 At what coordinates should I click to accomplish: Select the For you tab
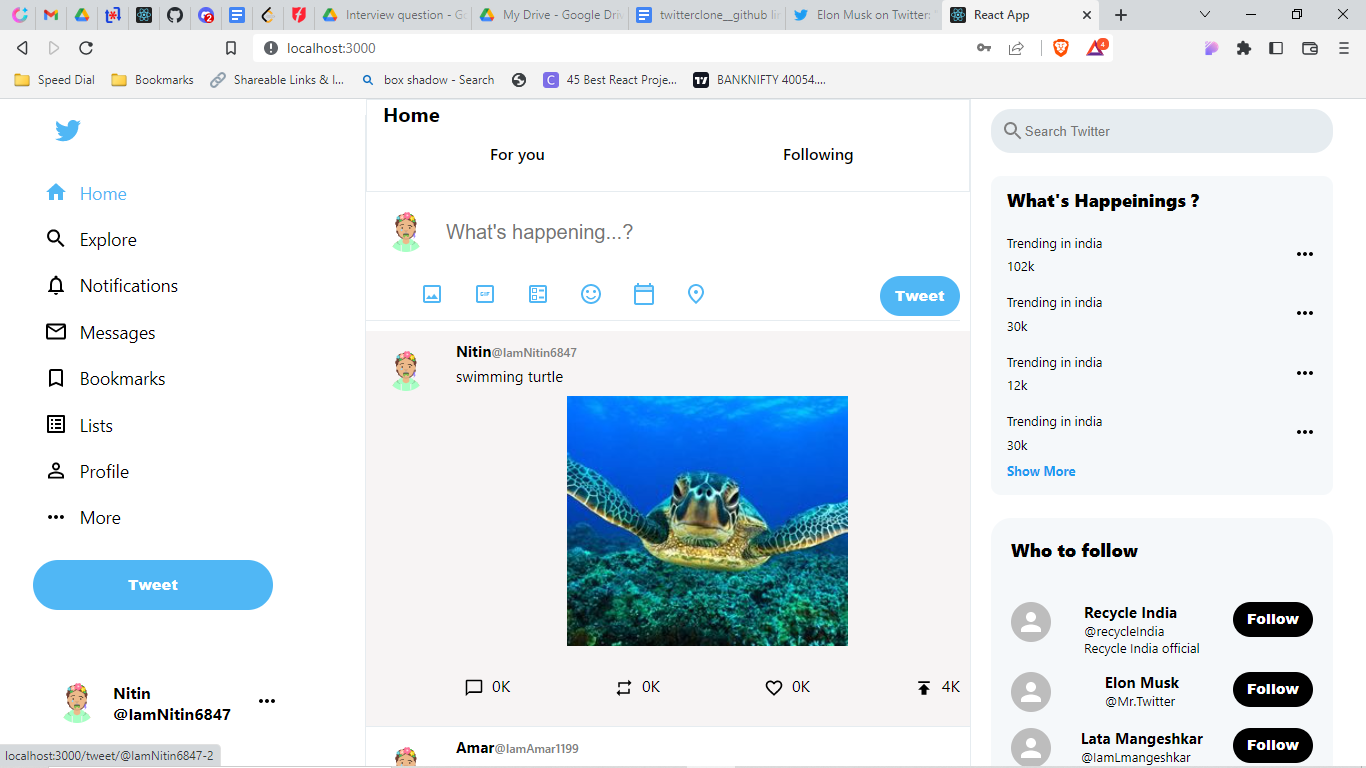pyautogui.click(x=517, y=155)
